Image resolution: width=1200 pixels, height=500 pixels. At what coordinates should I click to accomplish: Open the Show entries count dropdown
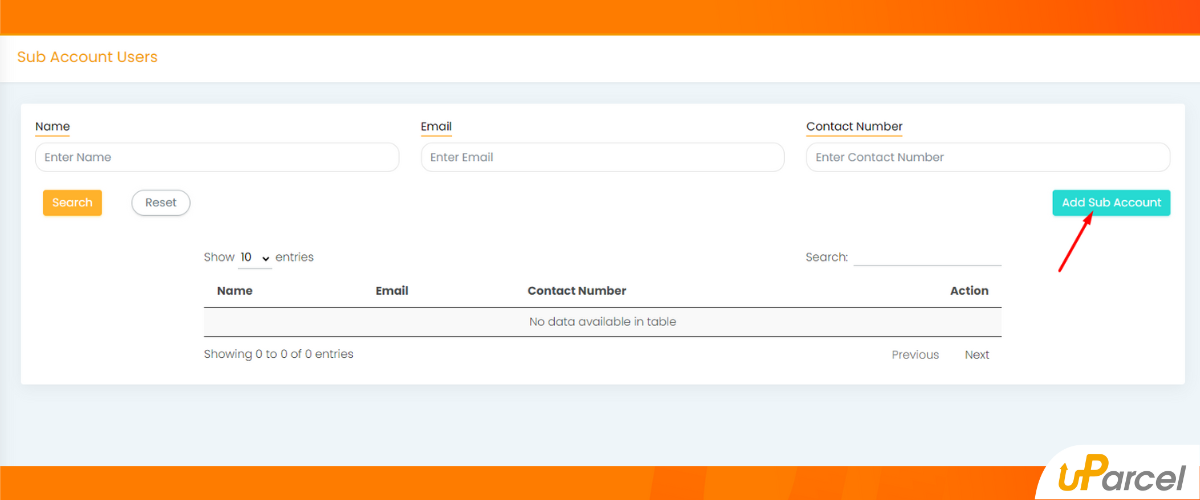click(x=255, y=258)
